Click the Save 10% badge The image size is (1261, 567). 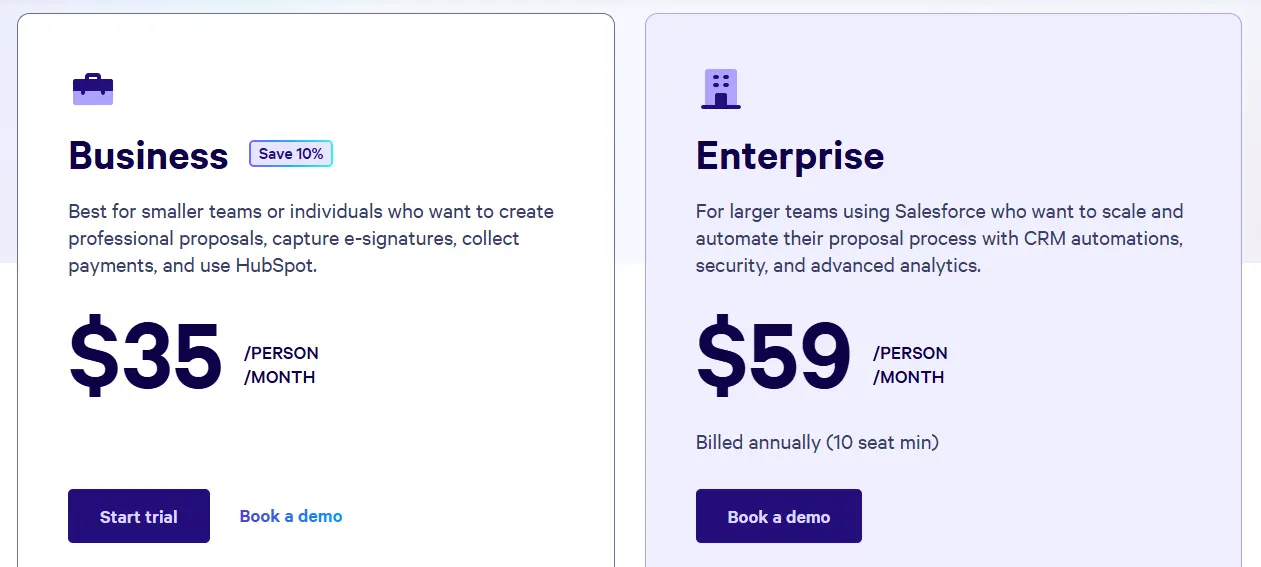click(x=291, y=154)
